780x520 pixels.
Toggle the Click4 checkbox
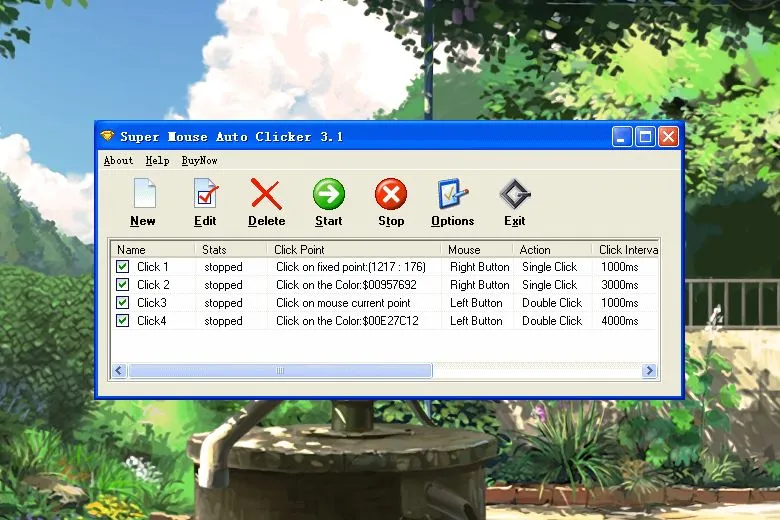tap(122, 320)
